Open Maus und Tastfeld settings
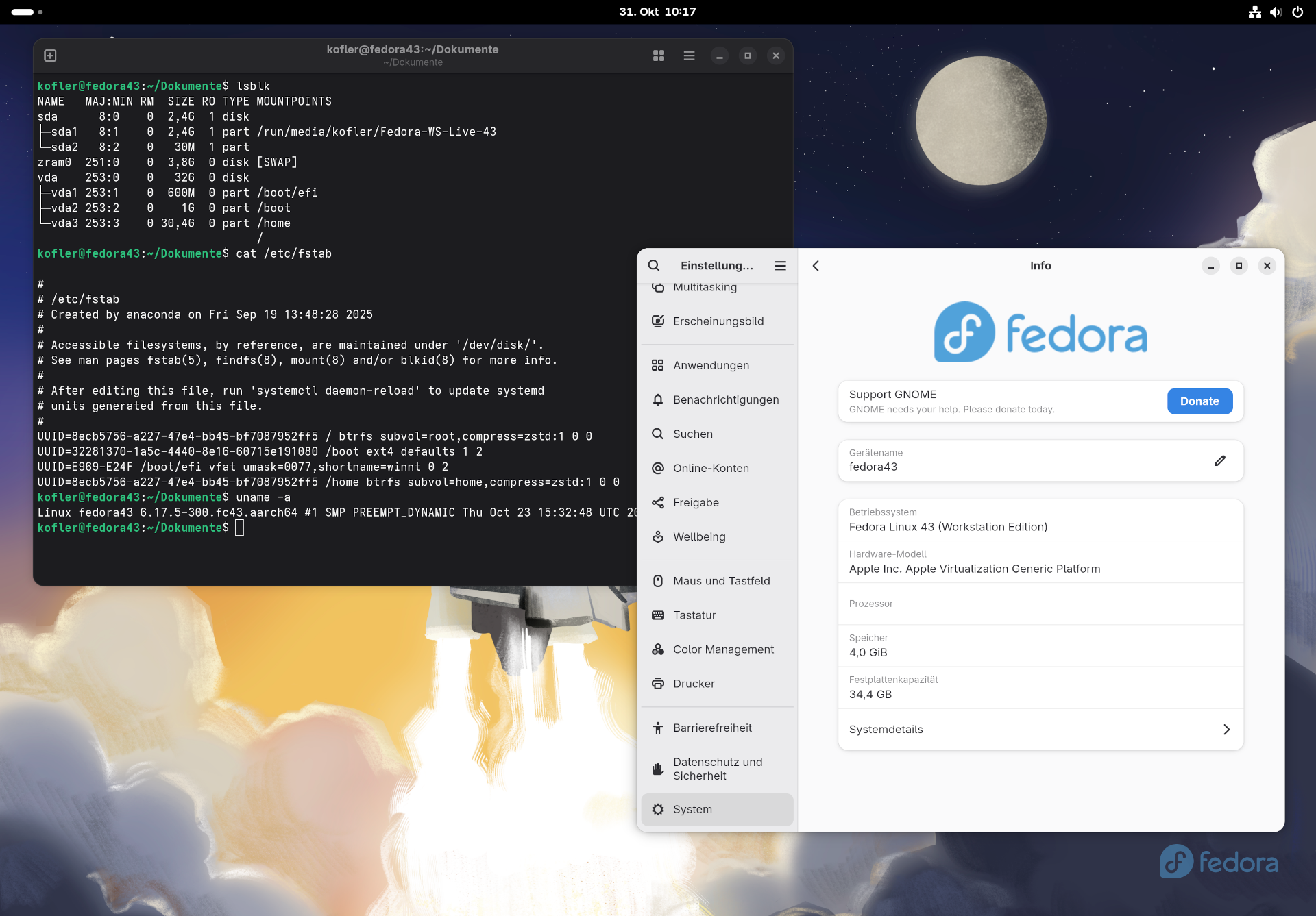Screen dimensions: 1316x916 [x=720, y=581]
